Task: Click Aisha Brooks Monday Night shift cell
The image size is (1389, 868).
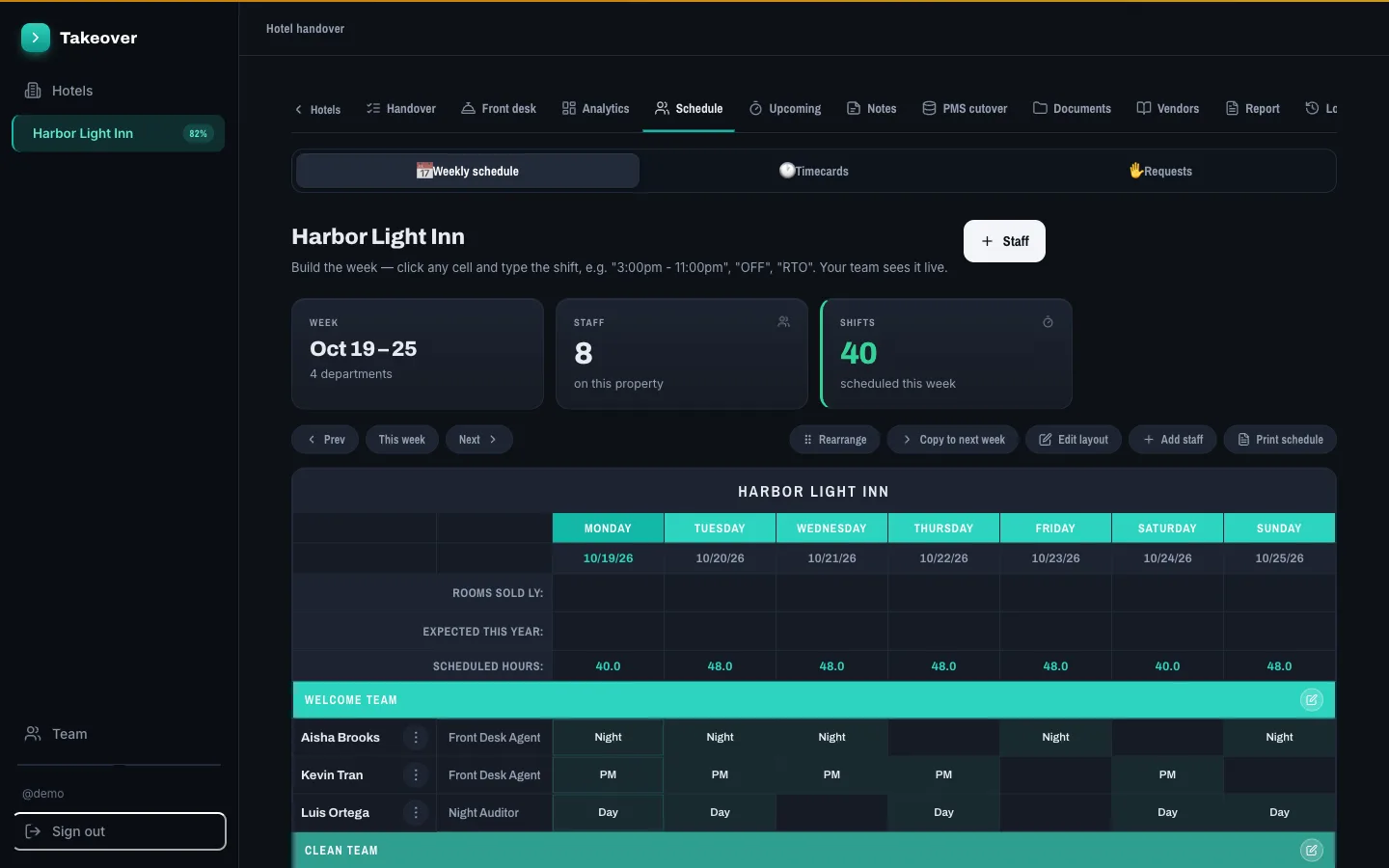Action: [x=608, y=738]
